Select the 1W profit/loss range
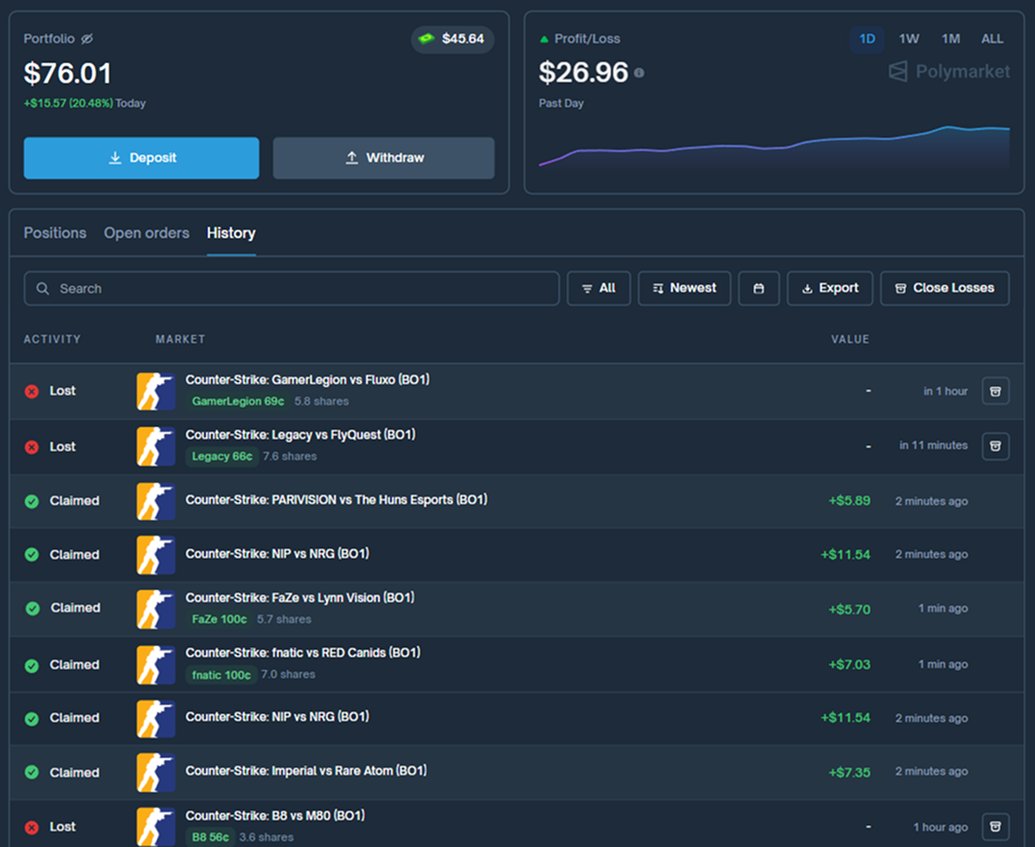This screenshot has width=1035, height=847. [909, 39]
